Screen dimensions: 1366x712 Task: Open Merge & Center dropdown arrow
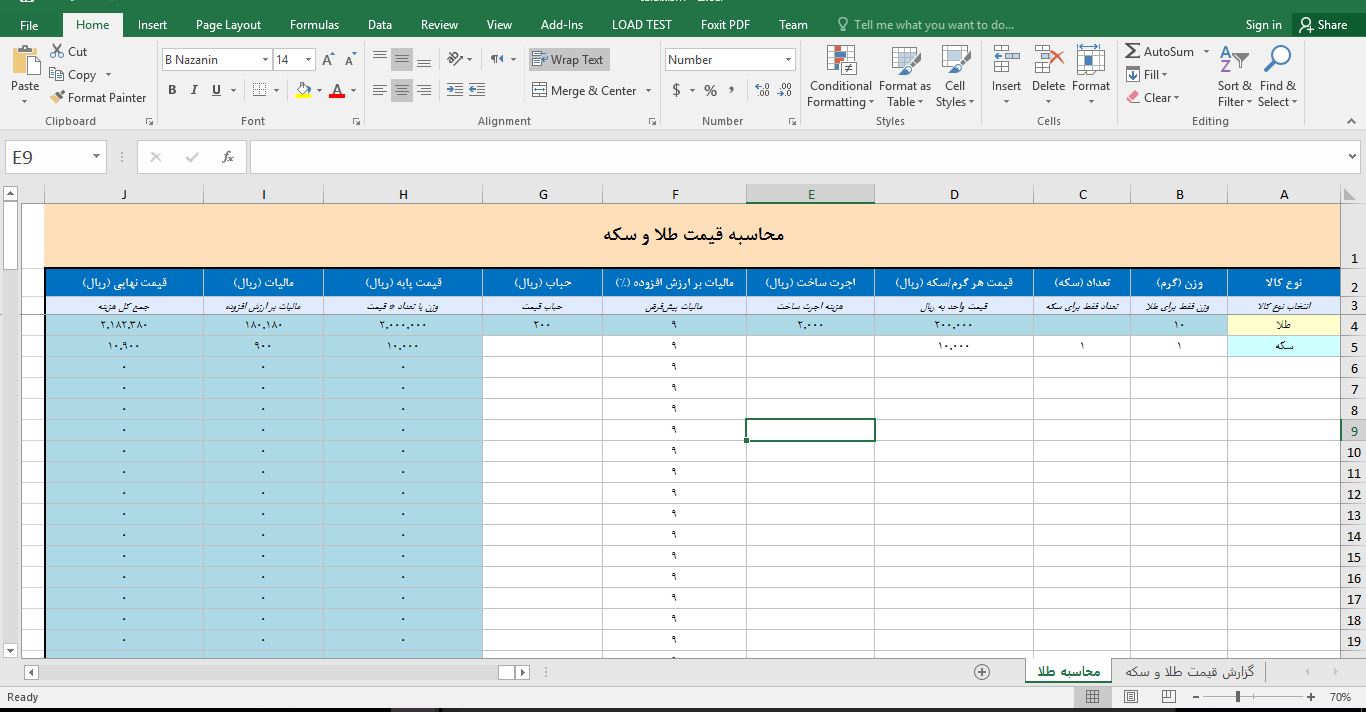pyautogui.click(x=648, y=90)
